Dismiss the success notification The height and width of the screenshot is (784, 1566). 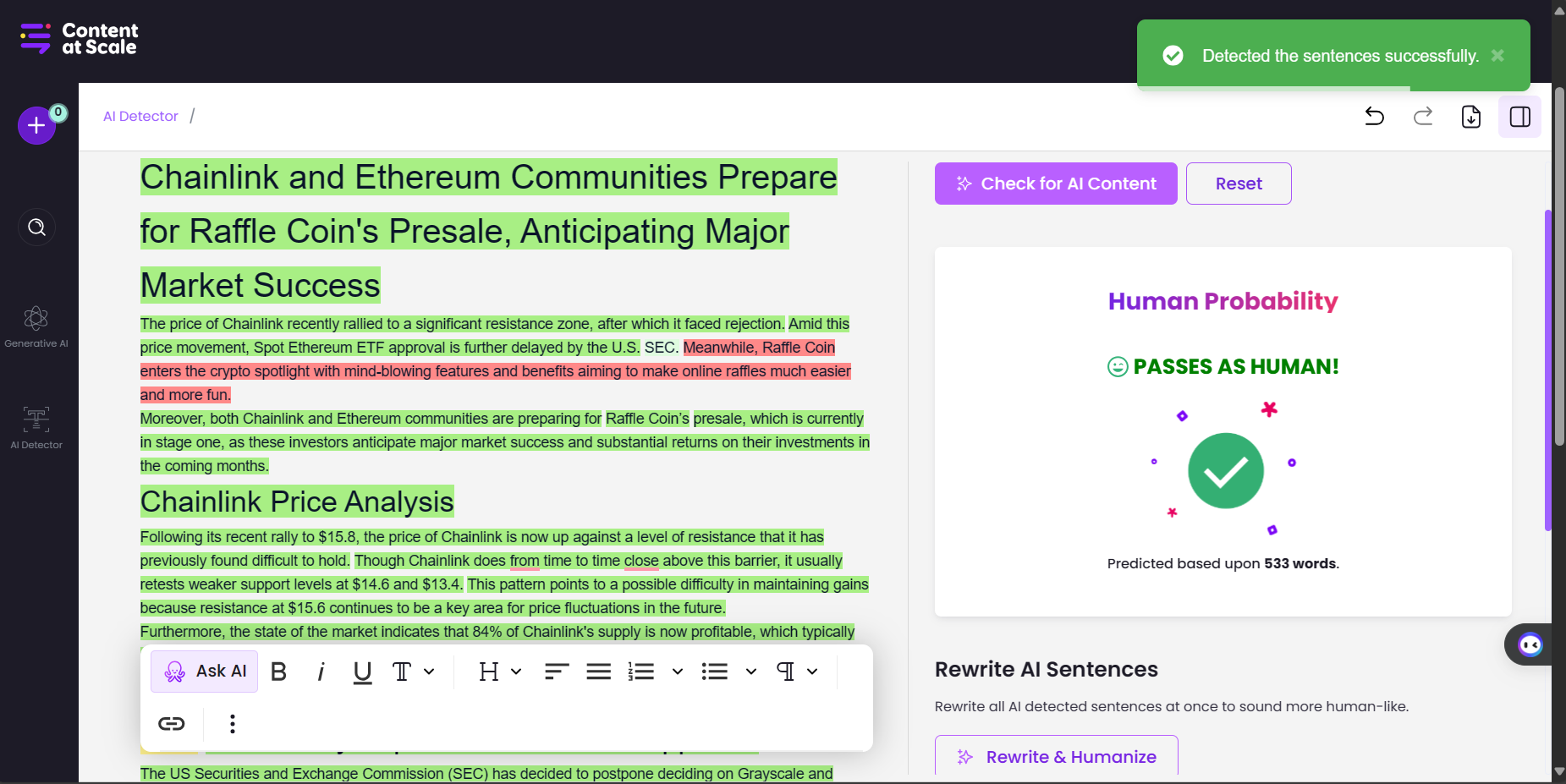(1497, 55)
